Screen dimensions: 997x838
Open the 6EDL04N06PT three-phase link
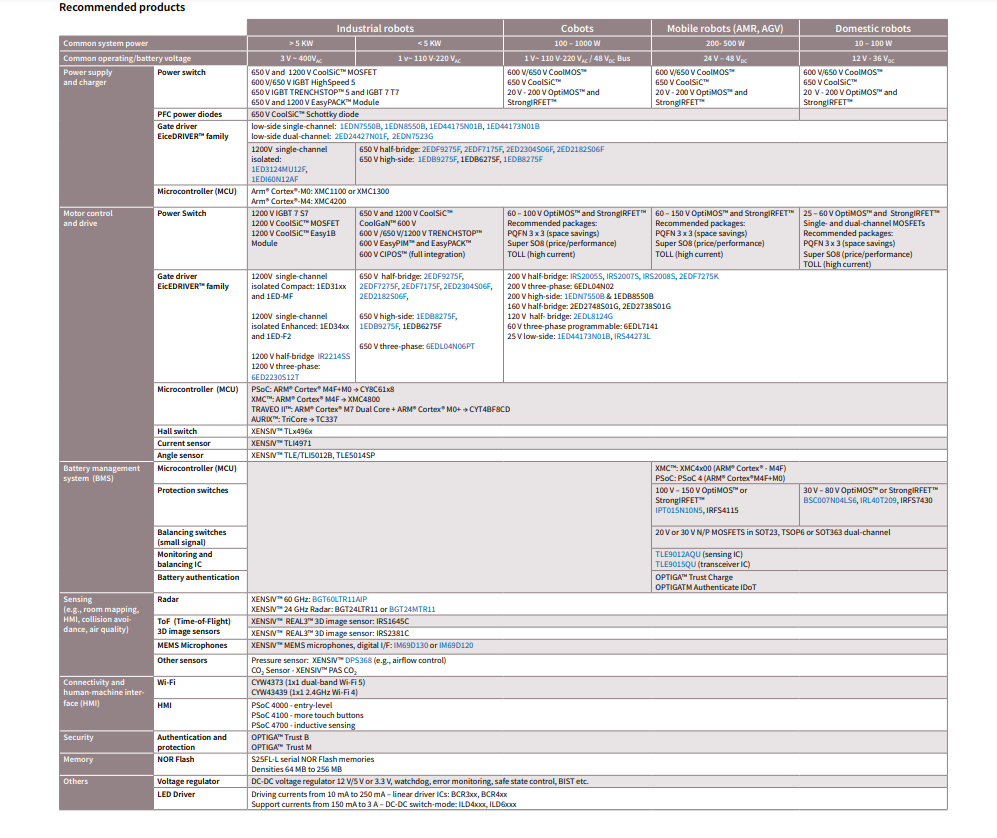pyautogui.click(x=450, y=346)
